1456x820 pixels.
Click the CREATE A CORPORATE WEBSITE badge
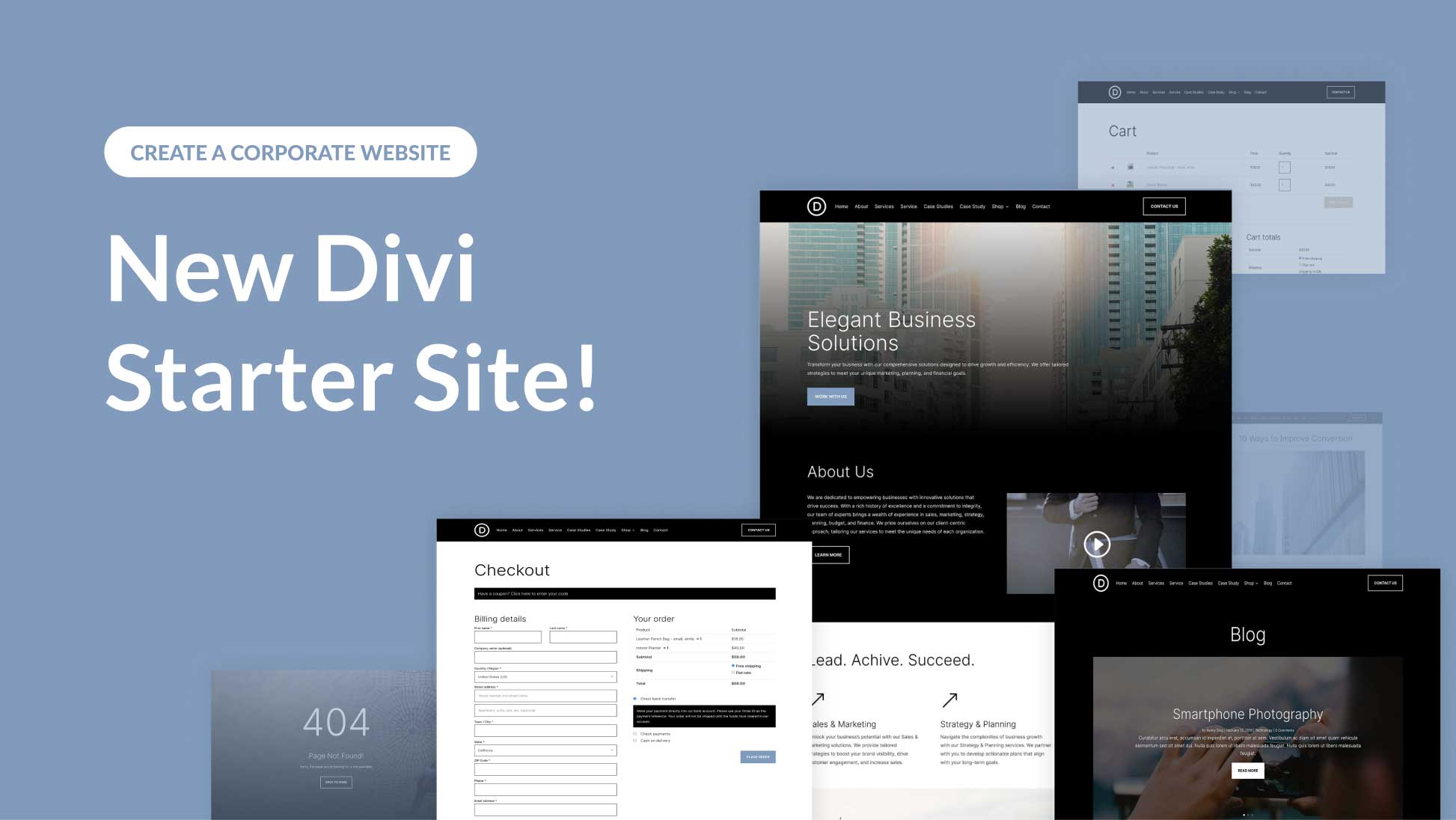[290, 151]
